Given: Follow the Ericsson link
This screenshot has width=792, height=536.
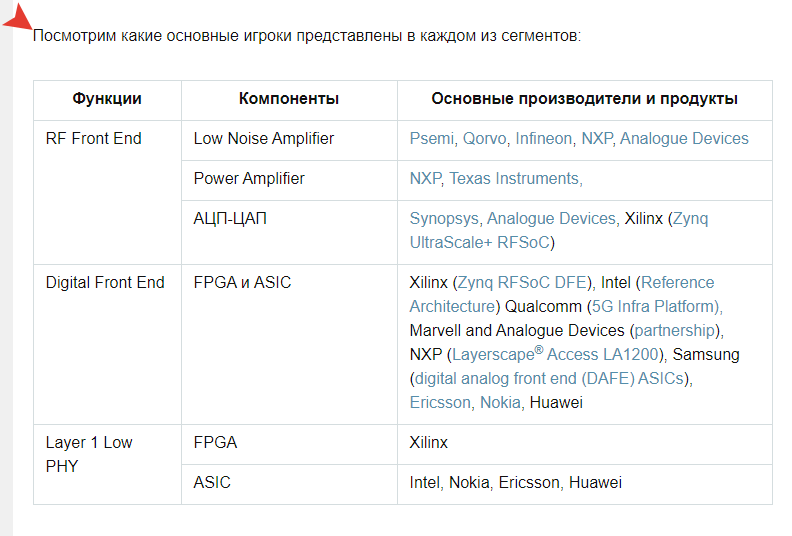Looking at the screenshot, I should click(440, 403).
